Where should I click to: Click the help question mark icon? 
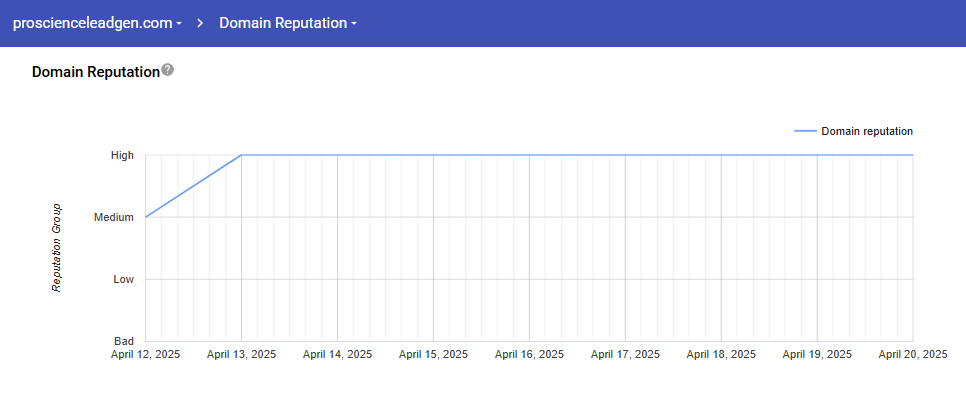(x=168, y=70)
